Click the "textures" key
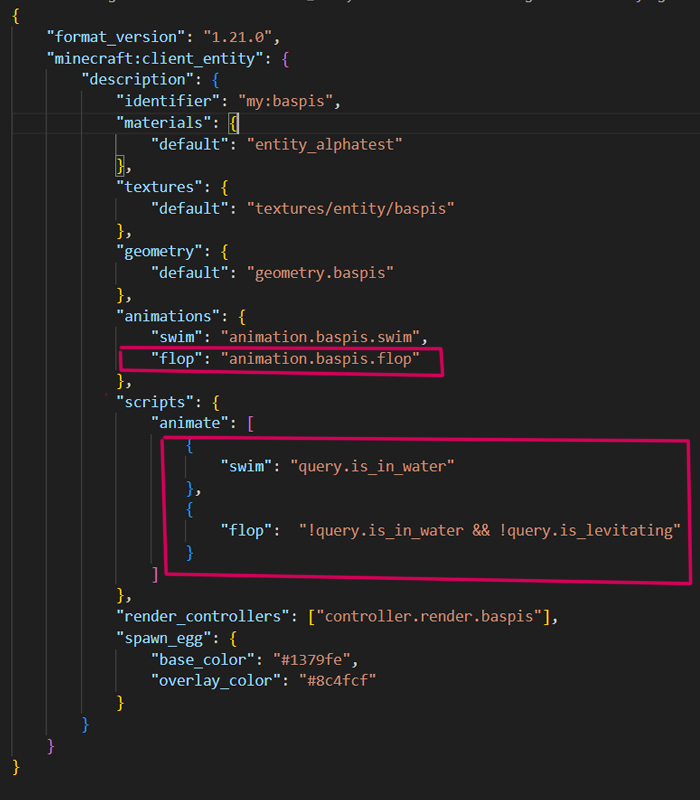700x800 pixels. click(160, 187)
